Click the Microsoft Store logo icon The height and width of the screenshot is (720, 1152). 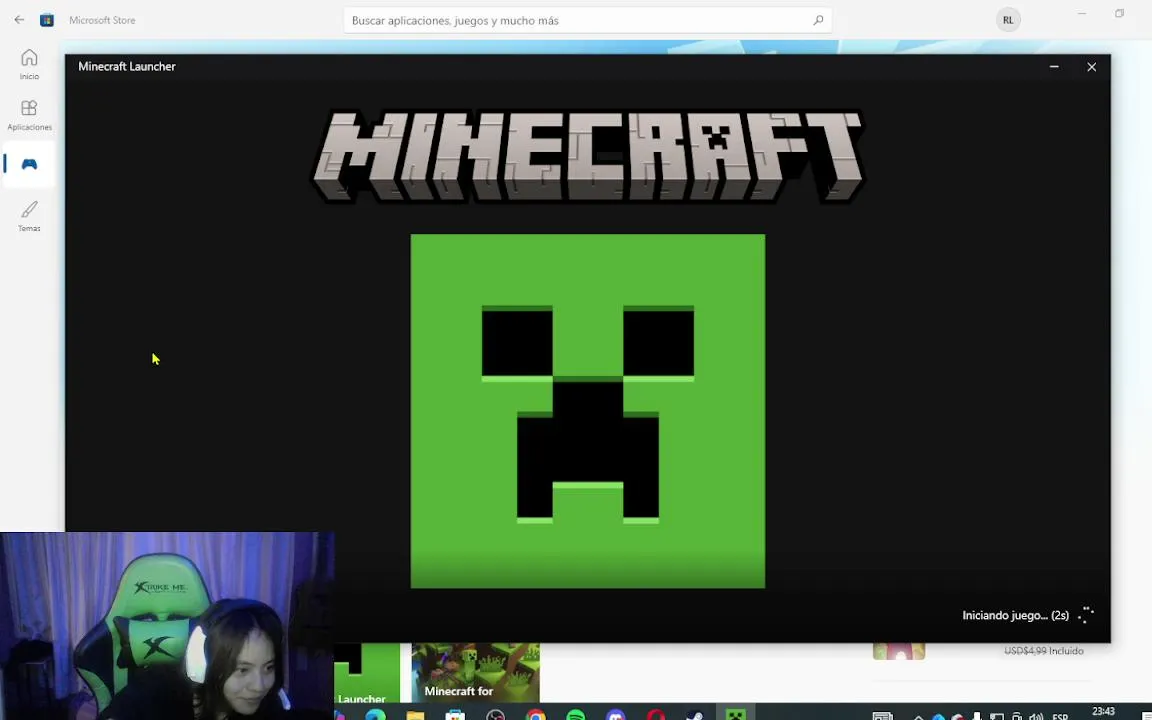[x=47, y=20]
